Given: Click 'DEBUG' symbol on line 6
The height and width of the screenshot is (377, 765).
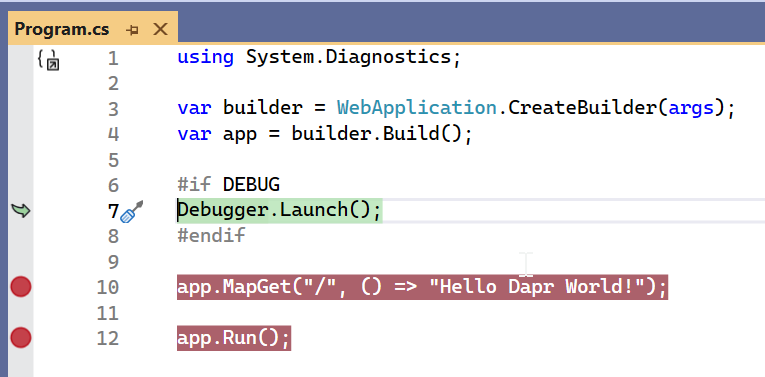Looking at the screenshot, I should point(251,184).
